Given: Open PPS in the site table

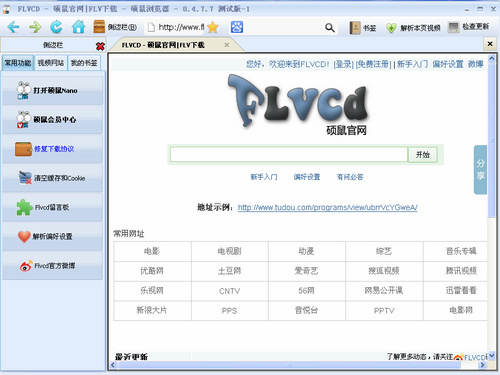Looking at the screenshot, I should click(229, 311).
